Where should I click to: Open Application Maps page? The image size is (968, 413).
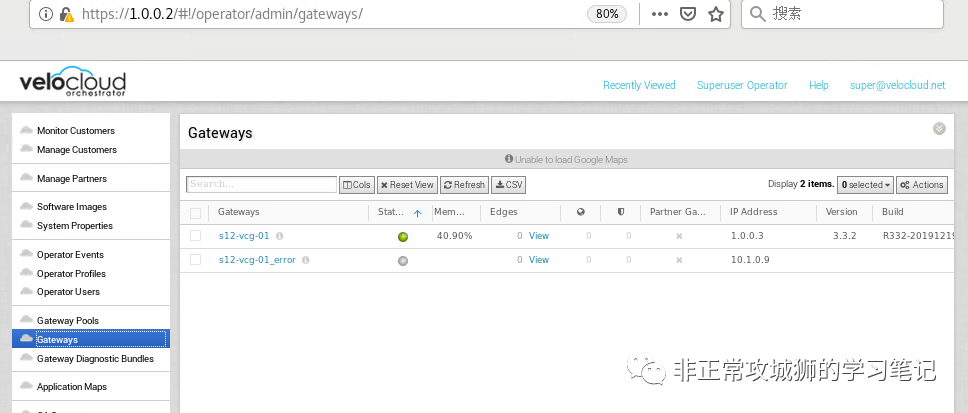pos(72,386)
